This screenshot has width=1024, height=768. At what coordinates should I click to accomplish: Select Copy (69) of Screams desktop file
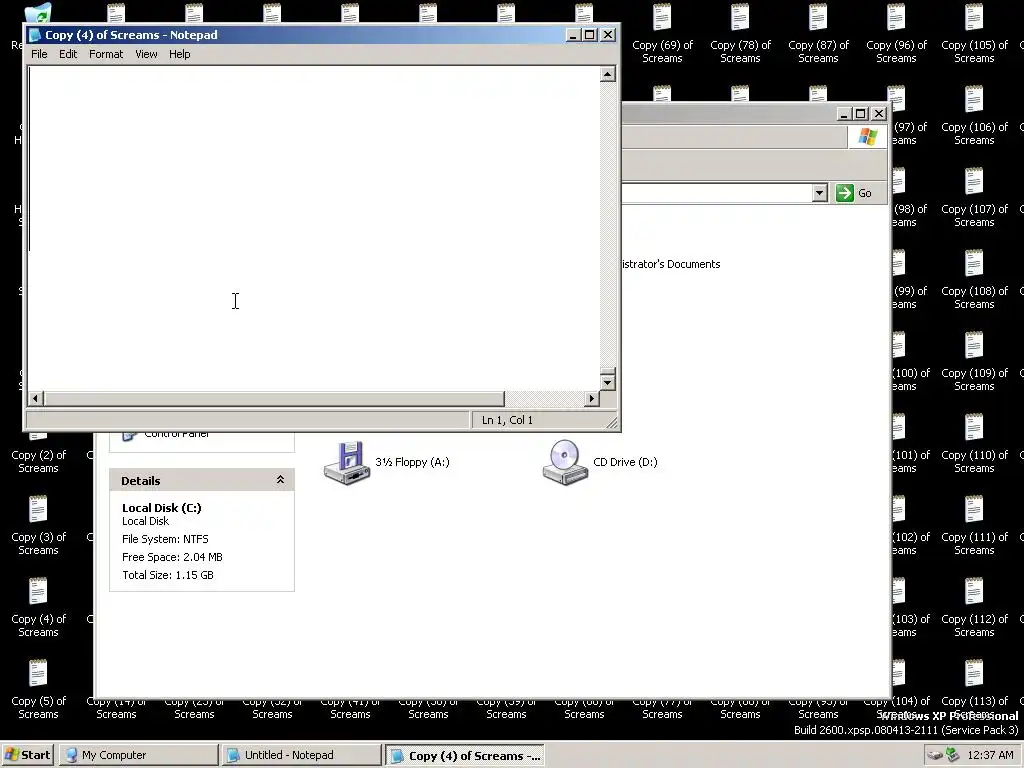click(x=662, y=34)
